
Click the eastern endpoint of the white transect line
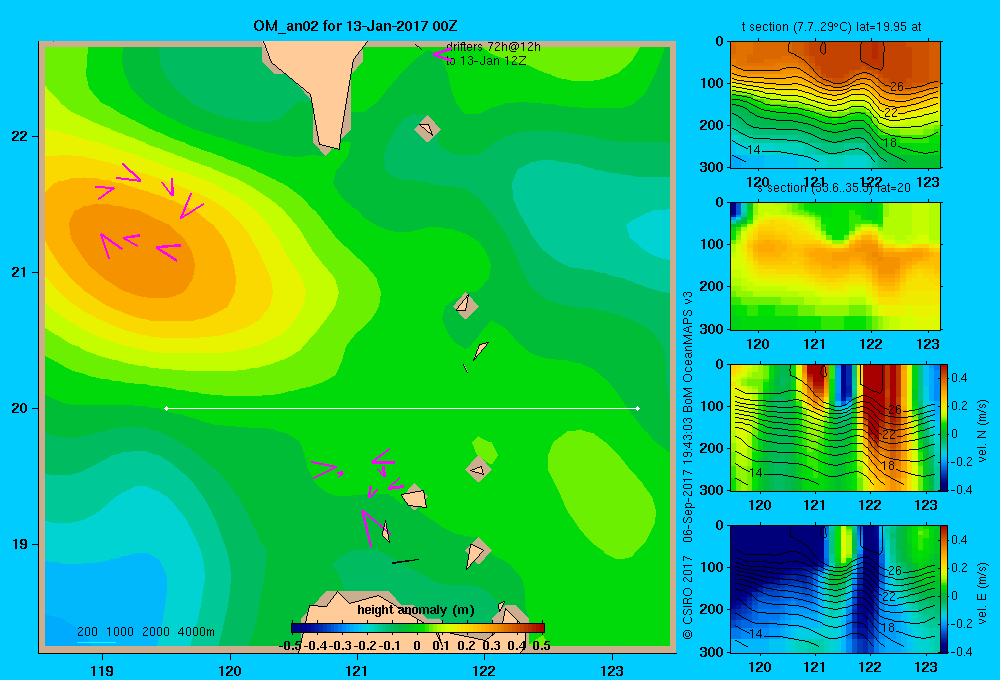638,408
